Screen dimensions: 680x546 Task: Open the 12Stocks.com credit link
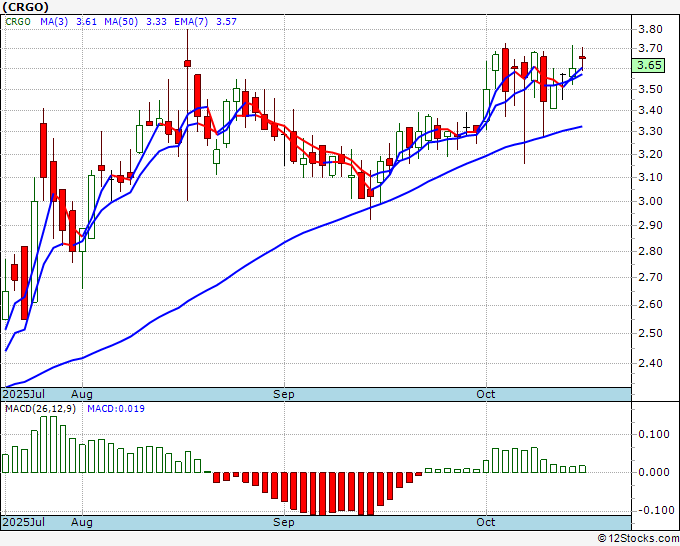pyautogui.click(x=638, y=539)
